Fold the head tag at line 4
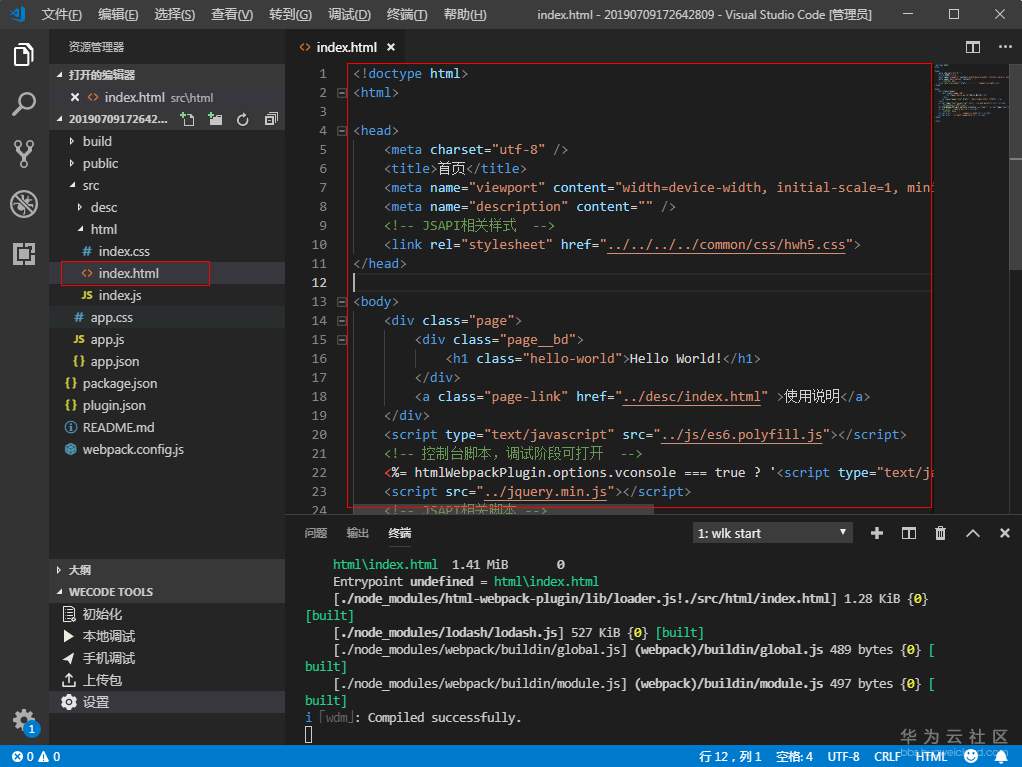This screenshot has height=767, width=1022. [x=341, y=131]
